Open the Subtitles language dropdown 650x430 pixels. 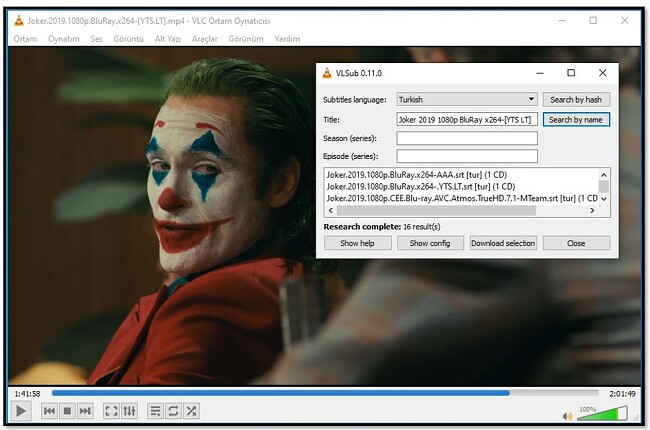tap(467, 99)
